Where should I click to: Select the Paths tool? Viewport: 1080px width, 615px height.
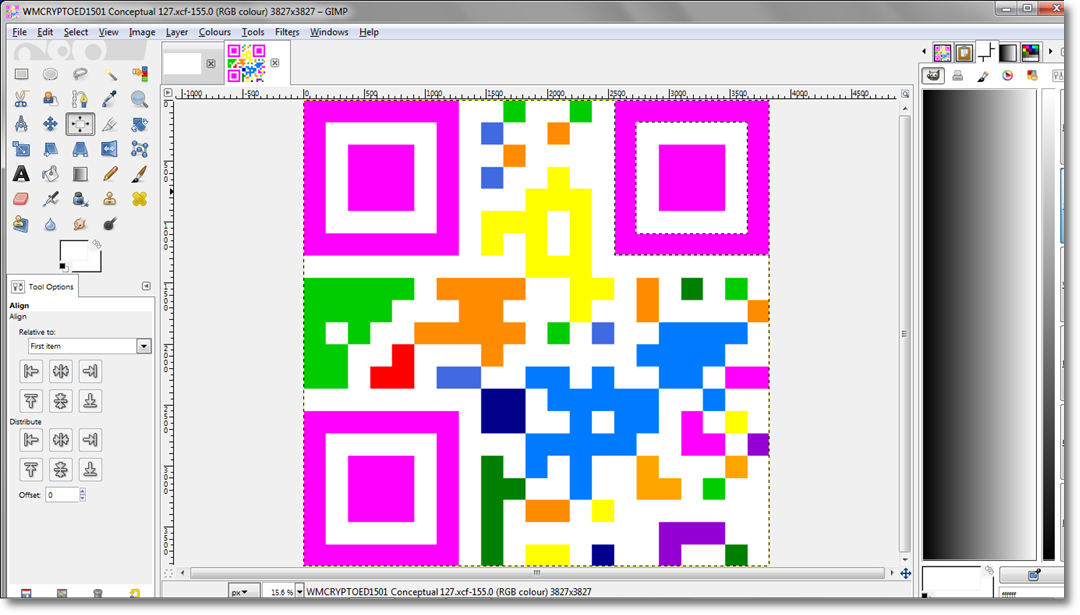click(80, 99)
